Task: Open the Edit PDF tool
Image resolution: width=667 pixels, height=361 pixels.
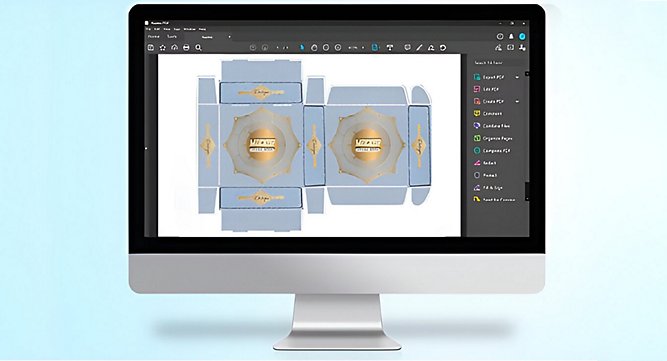Action: 486,89
